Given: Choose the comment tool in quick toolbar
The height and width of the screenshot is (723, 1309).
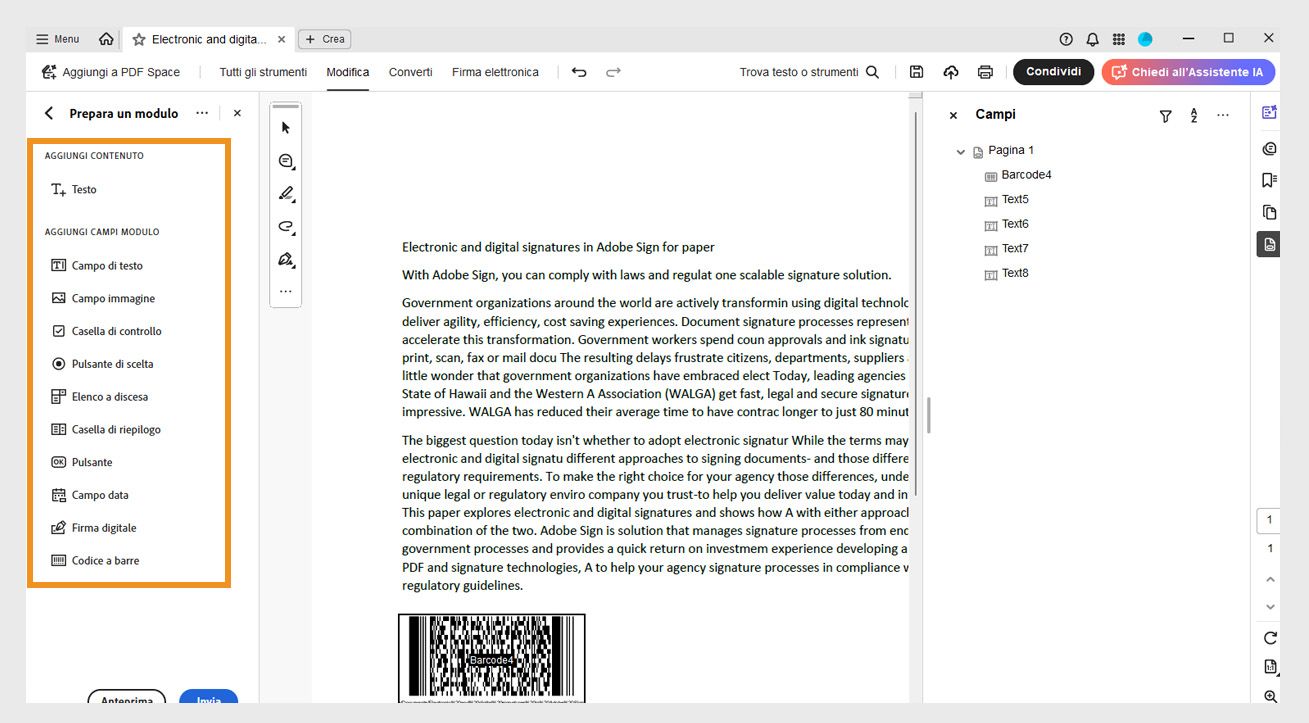Looking at the screenshot, I should [x=286, y=161].
